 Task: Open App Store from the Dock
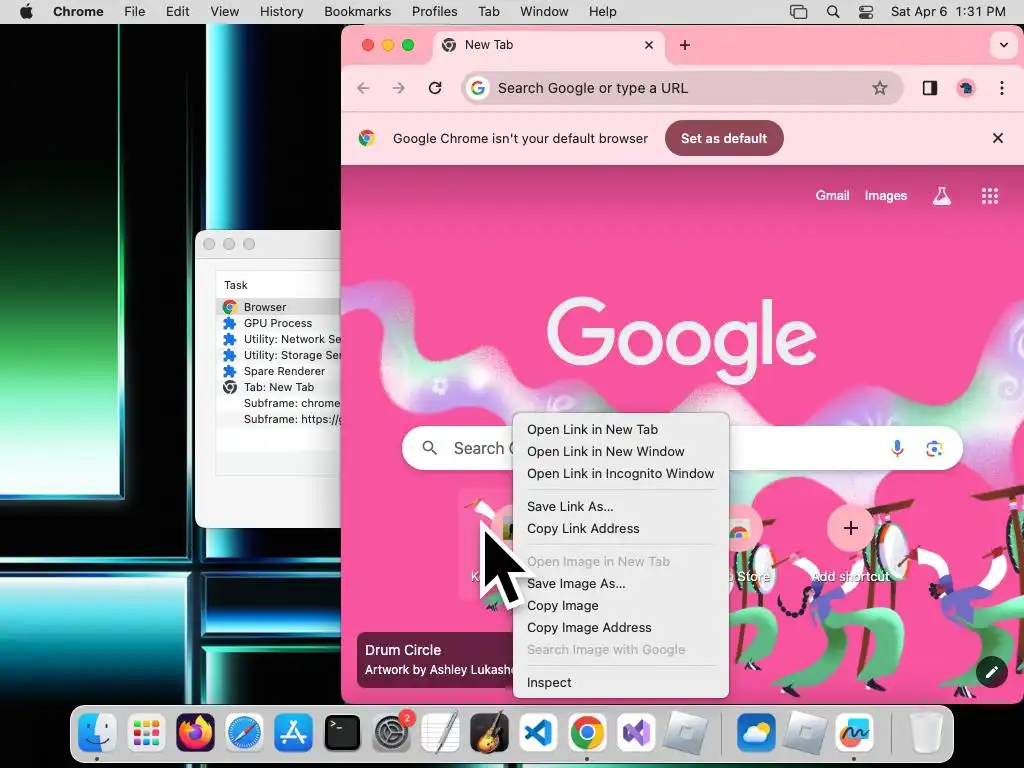click(293, 733)
